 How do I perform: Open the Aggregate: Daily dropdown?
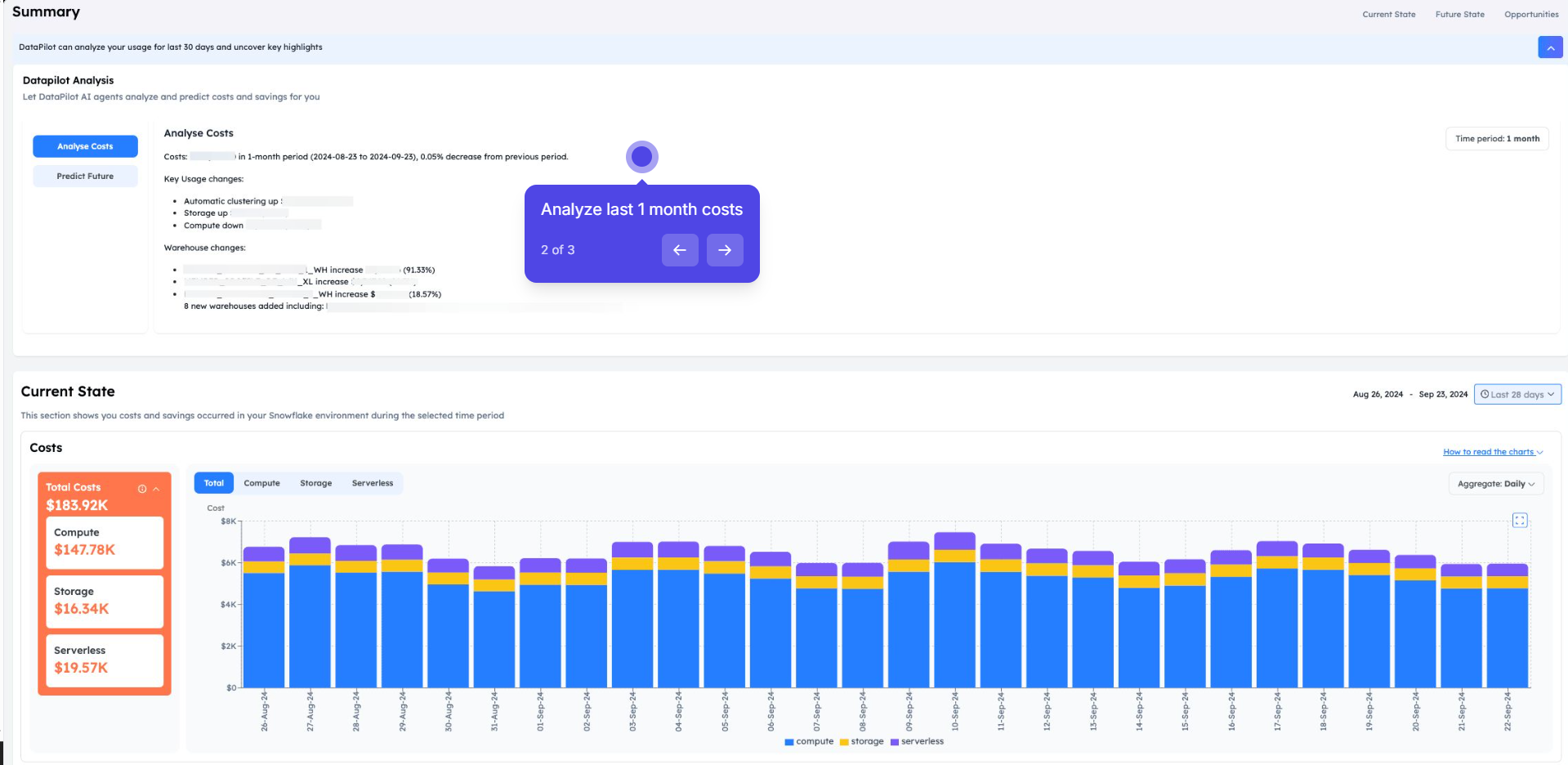[1496, 484]
